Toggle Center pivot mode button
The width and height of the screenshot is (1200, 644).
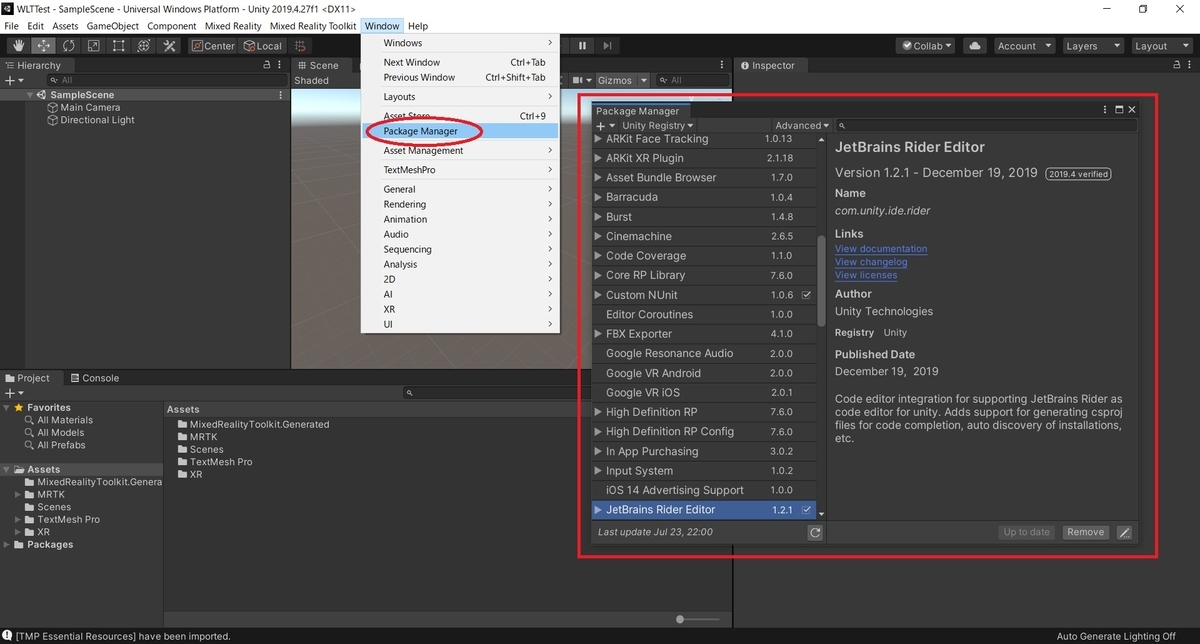(x=213, y=46)
